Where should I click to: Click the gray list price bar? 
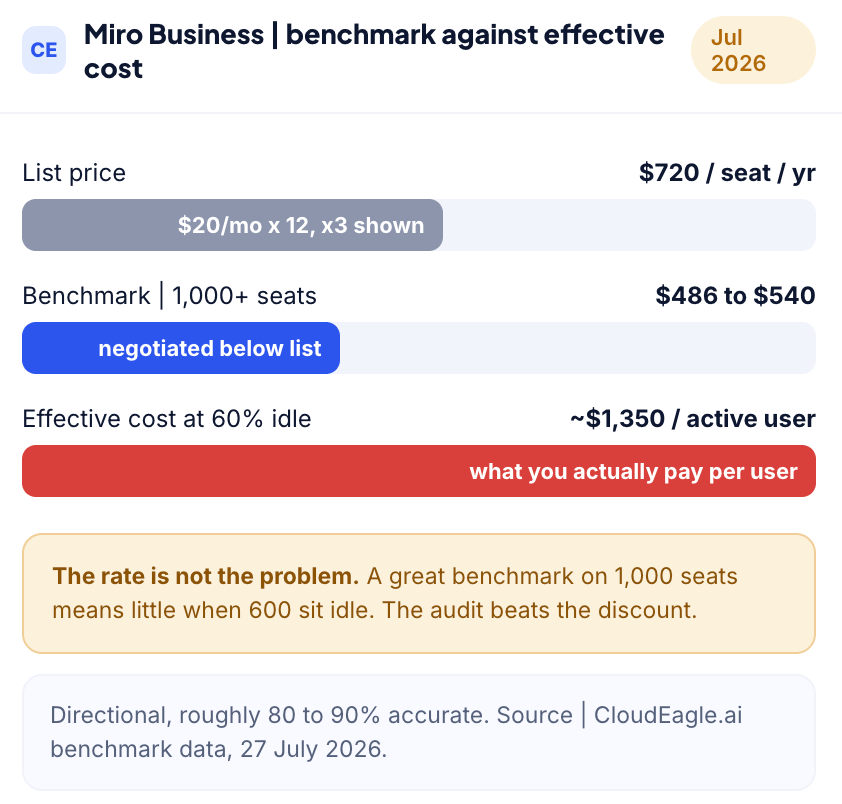point(233,225)
